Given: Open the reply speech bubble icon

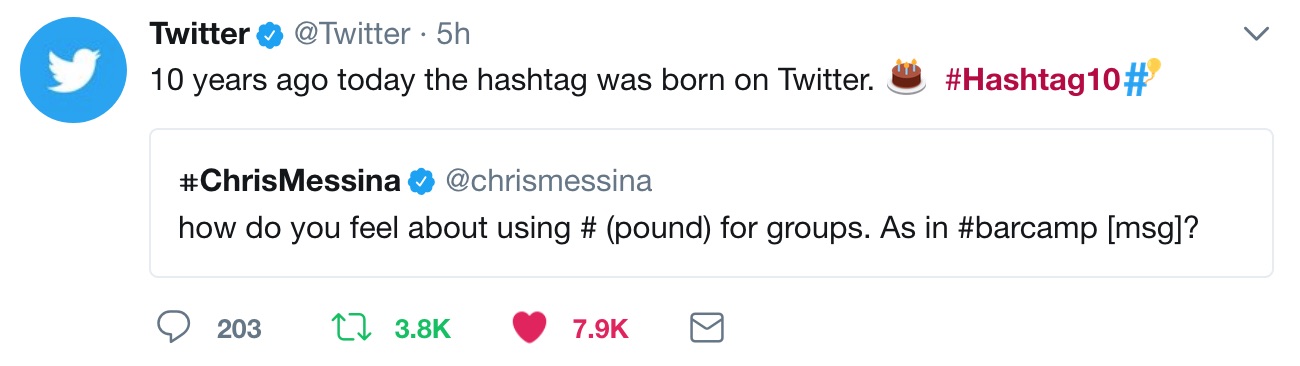Looking at the screenshot, I should [x=176, y=326].
